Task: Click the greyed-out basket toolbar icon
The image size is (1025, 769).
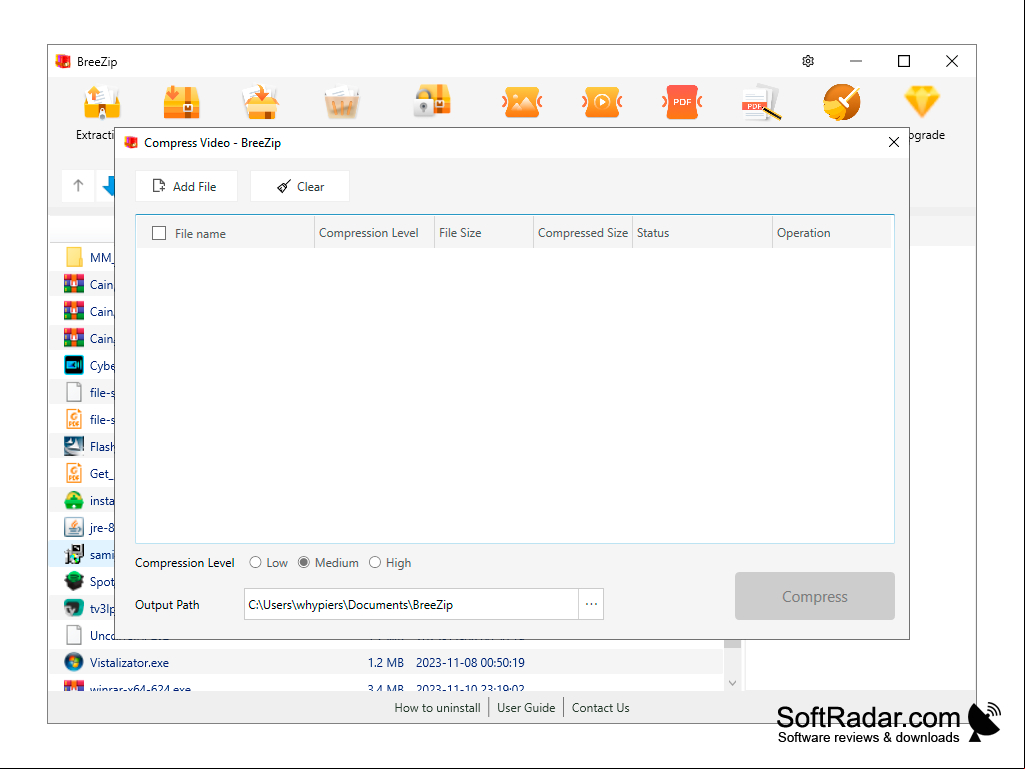Action: click(341, 102)
